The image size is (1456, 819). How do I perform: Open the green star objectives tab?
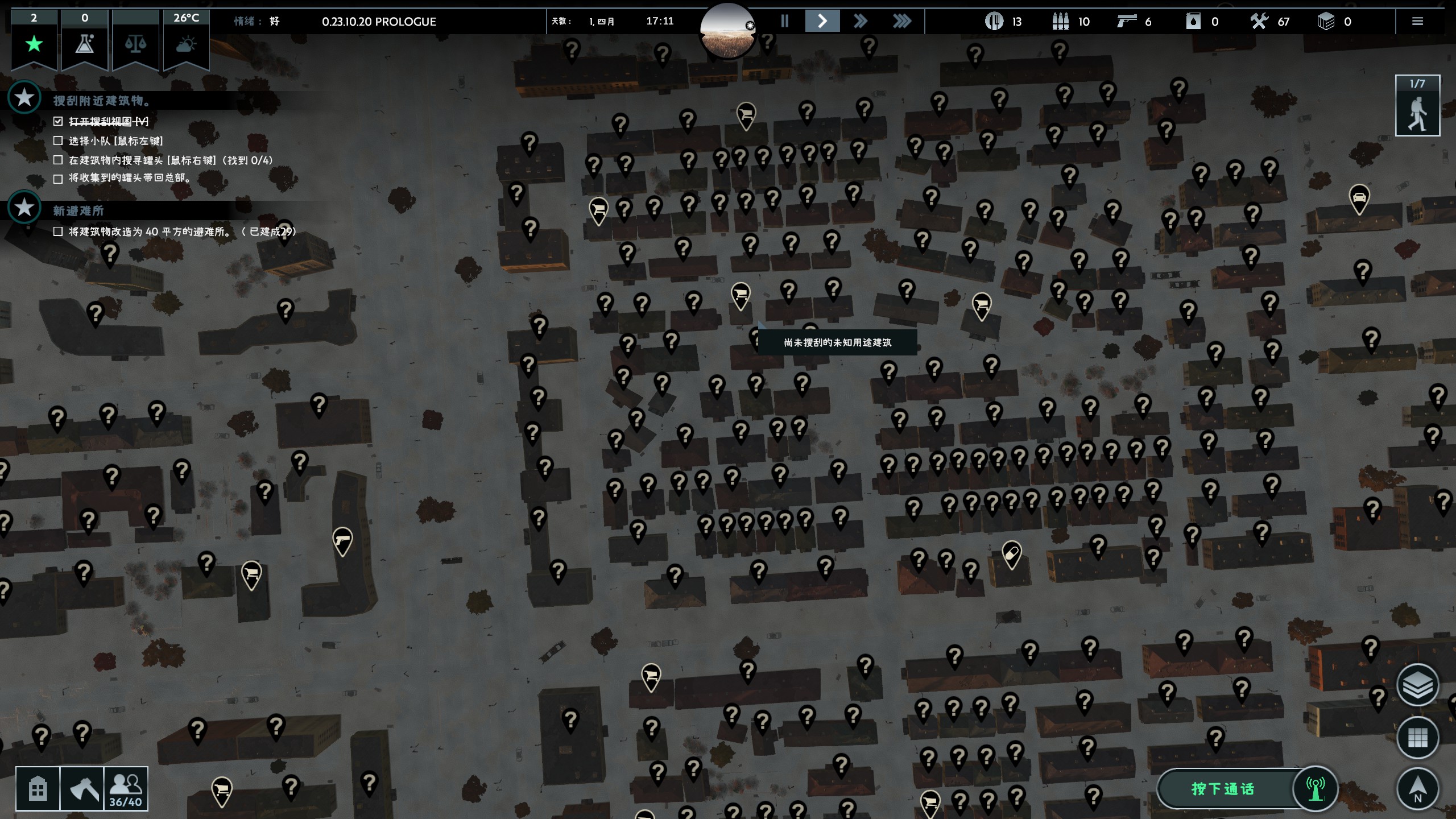tap(34, 44)
